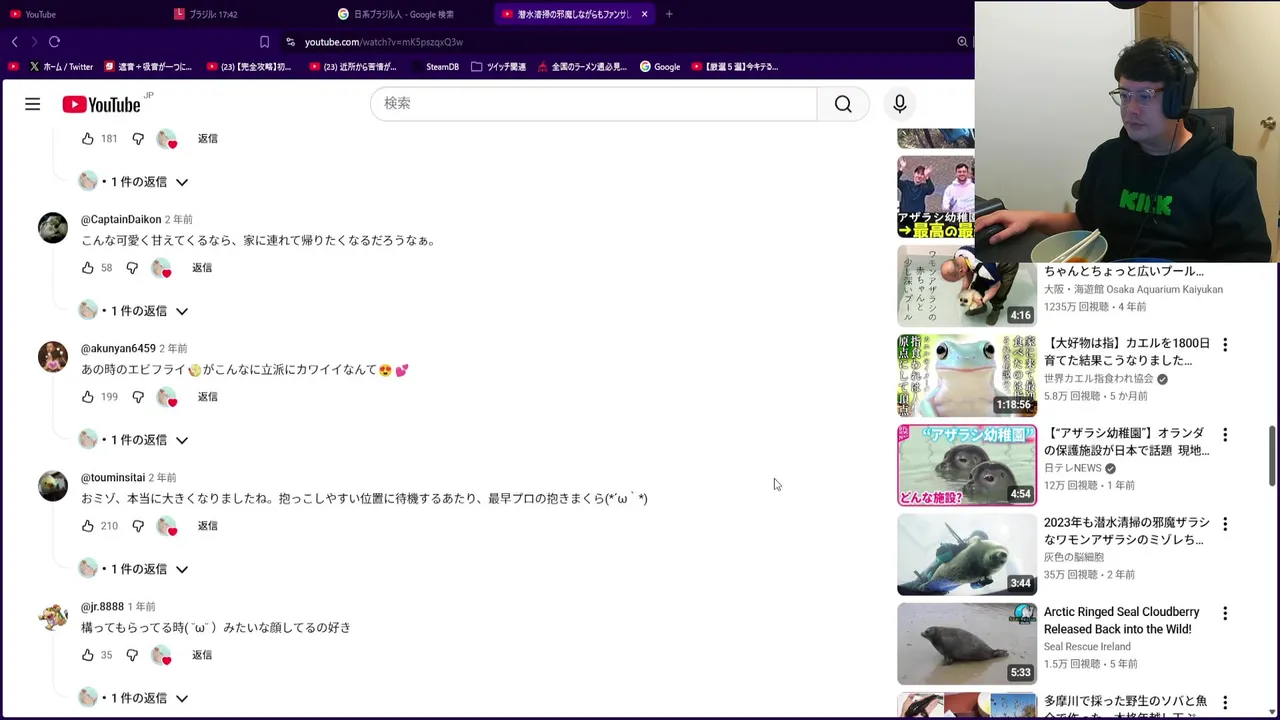Activate voice search microphone
1280x720 pixels.
coord(899,104)
